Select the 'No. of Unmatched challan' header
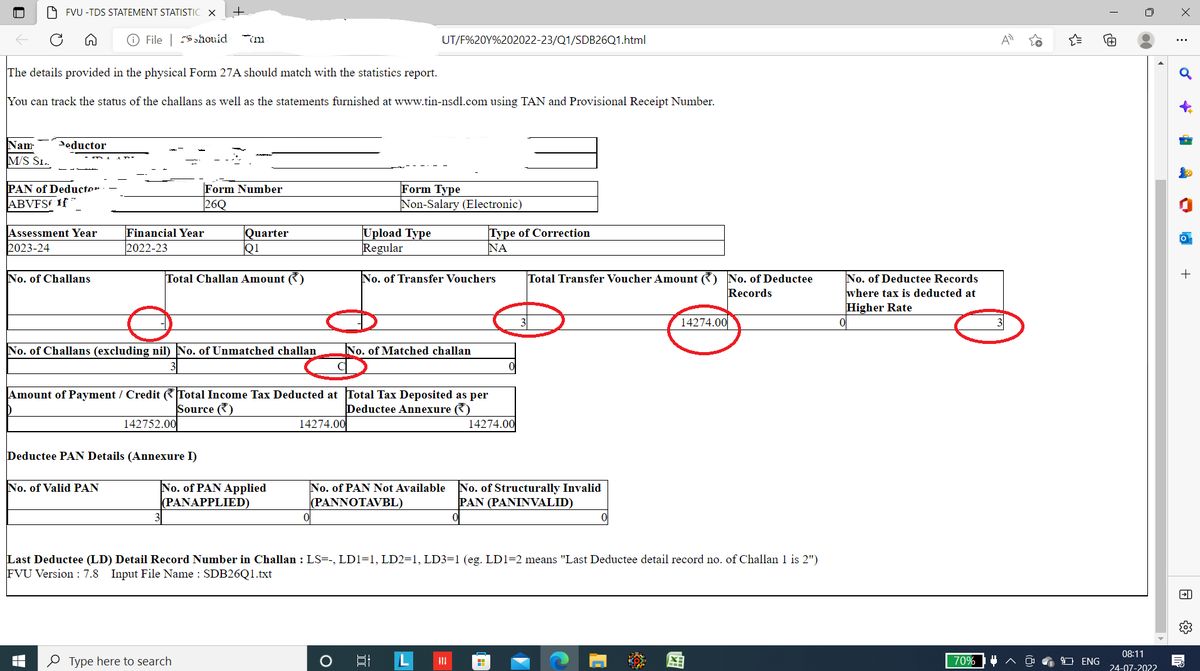Image resolution: width=1200 pixels, height=671 pixels. 246,350
